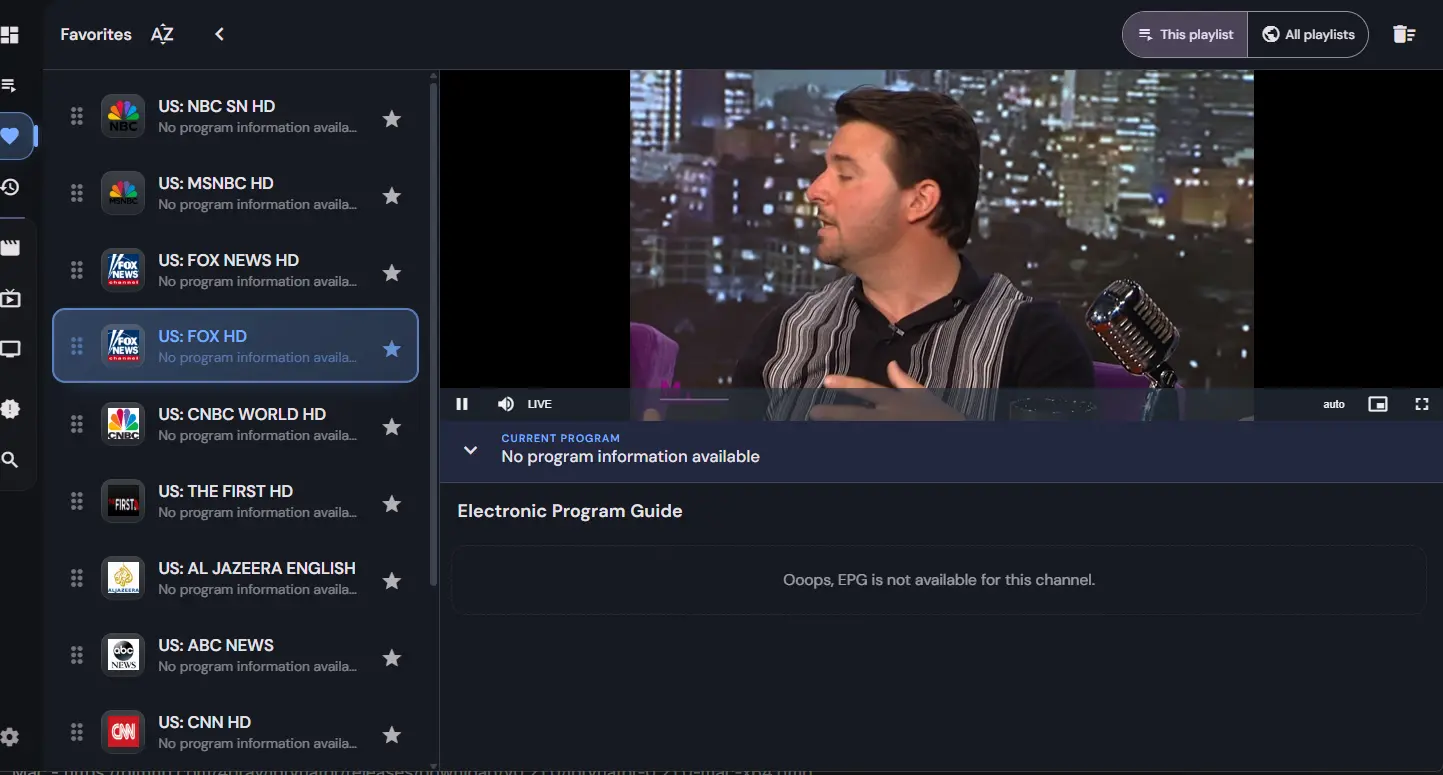The height and width of the screenshot is (775, 1443).
Task: Click the playlist queue icon in sidebar
Action: pyautogui.click(x=10, y=86)
